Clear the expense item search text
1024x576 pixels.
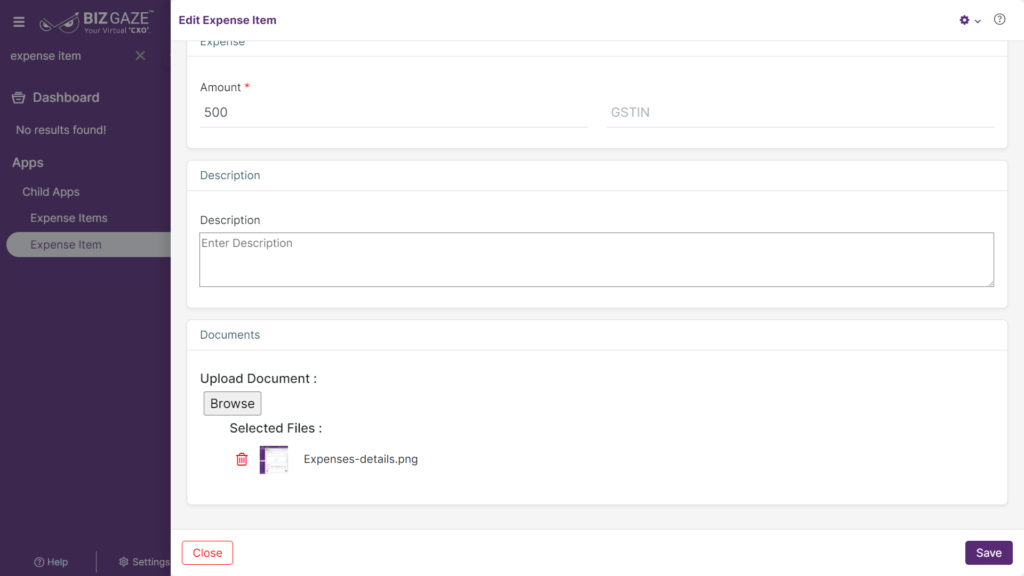(140, 56)
